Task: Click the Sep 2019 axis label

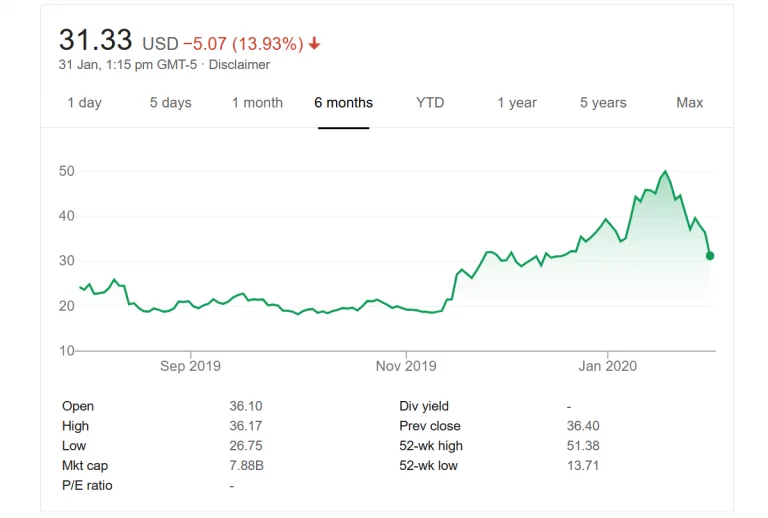Action: 190,366
